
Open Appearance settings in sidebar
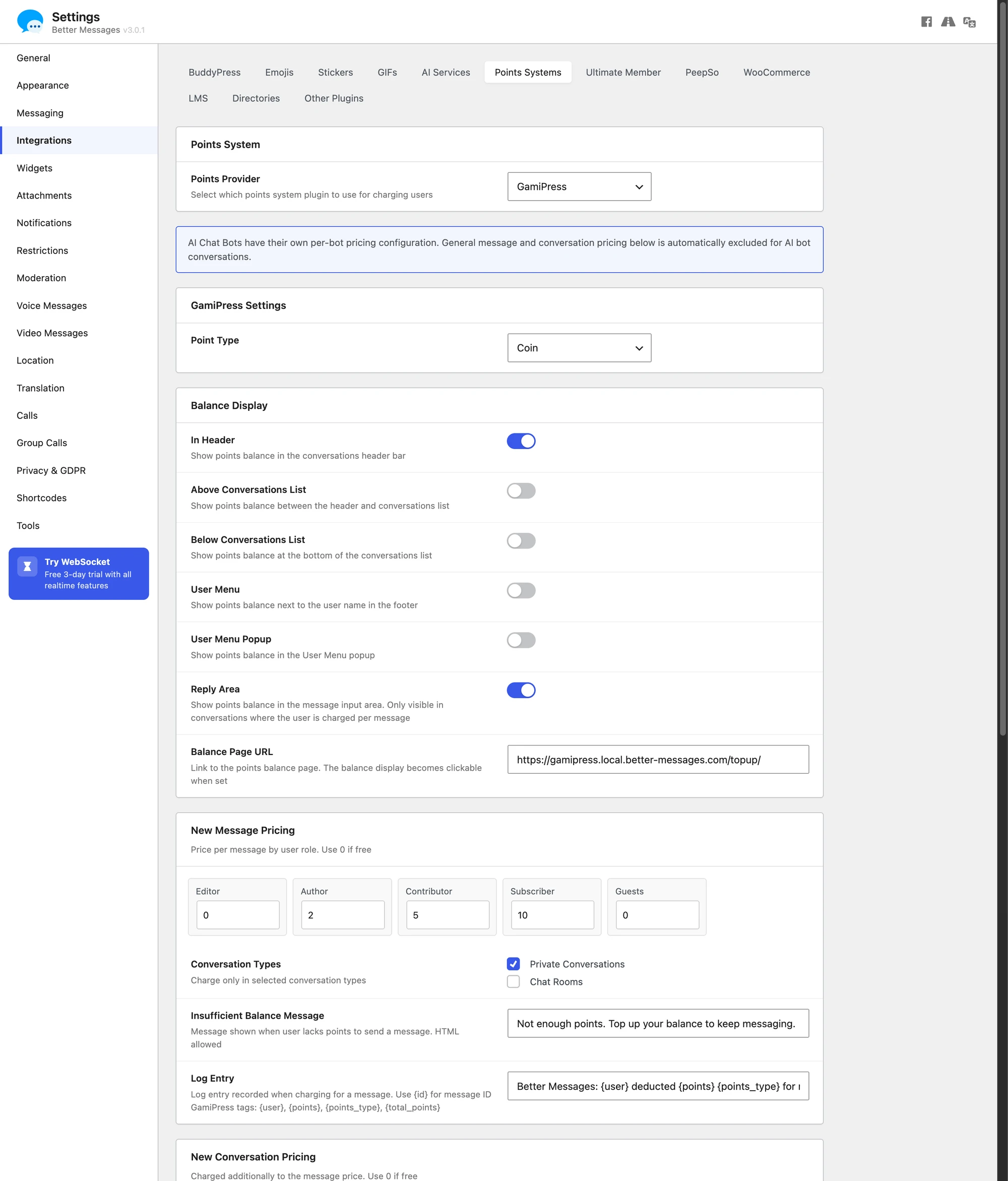[x=79, y=86]
